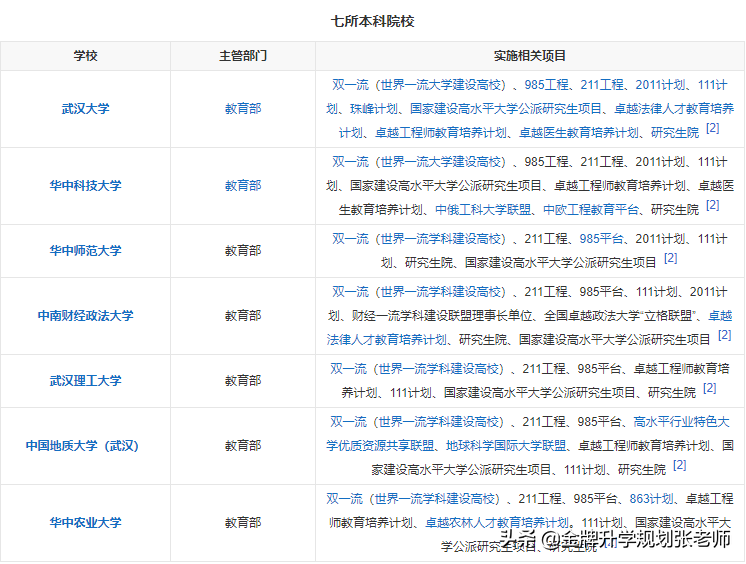This screenshot has height=564, width=746.
Task: Click reference [2] in 中南财经政法大学 row
Action: point(724,335)
